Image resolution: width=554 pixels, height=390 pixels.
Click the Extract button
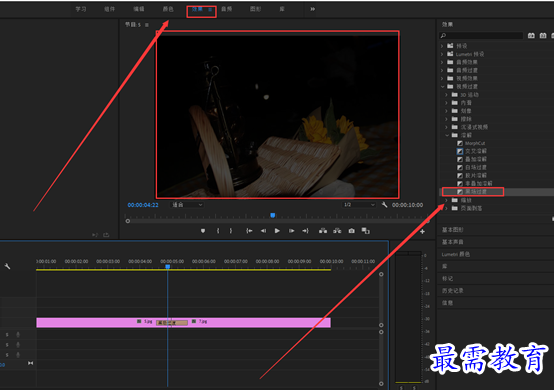pos(337,231)
